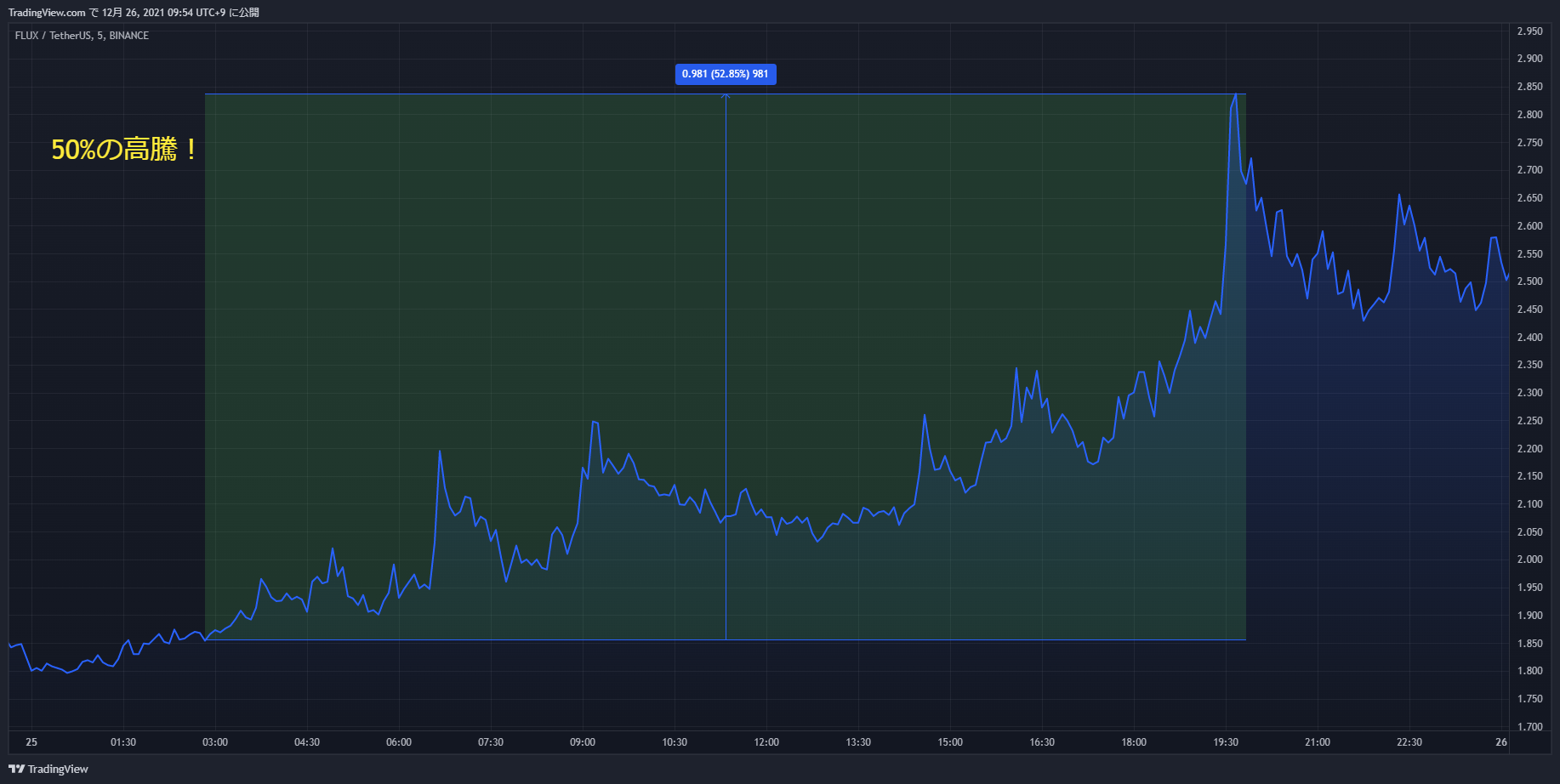Click the 13:30 time axis label

(x=858, y=742)
